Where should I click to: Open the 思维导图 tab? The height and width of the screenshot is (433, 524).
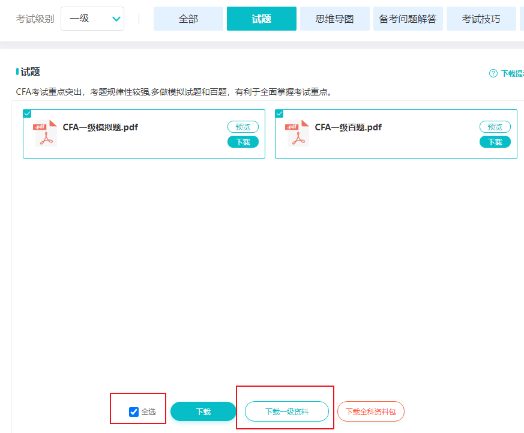335,19
